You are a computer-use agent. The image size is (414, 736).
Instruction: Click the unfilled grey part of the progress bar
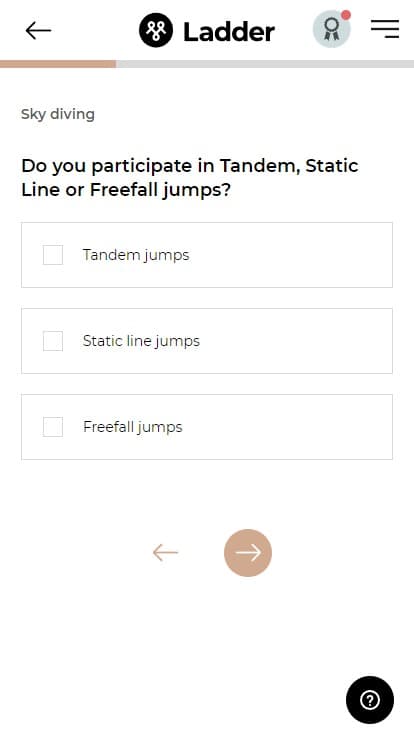click(265, 64)
